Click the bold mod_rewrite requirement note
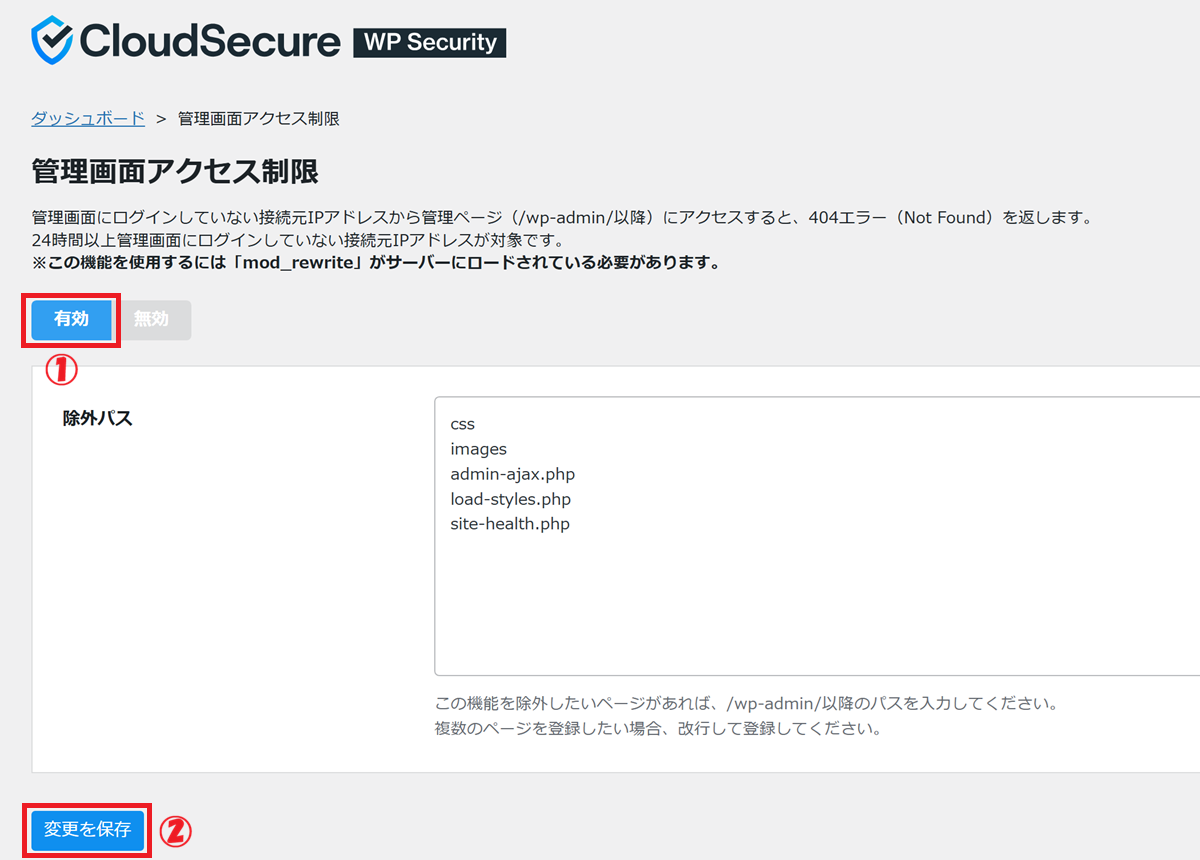1200x860 pixels. (x=376, y=264)
